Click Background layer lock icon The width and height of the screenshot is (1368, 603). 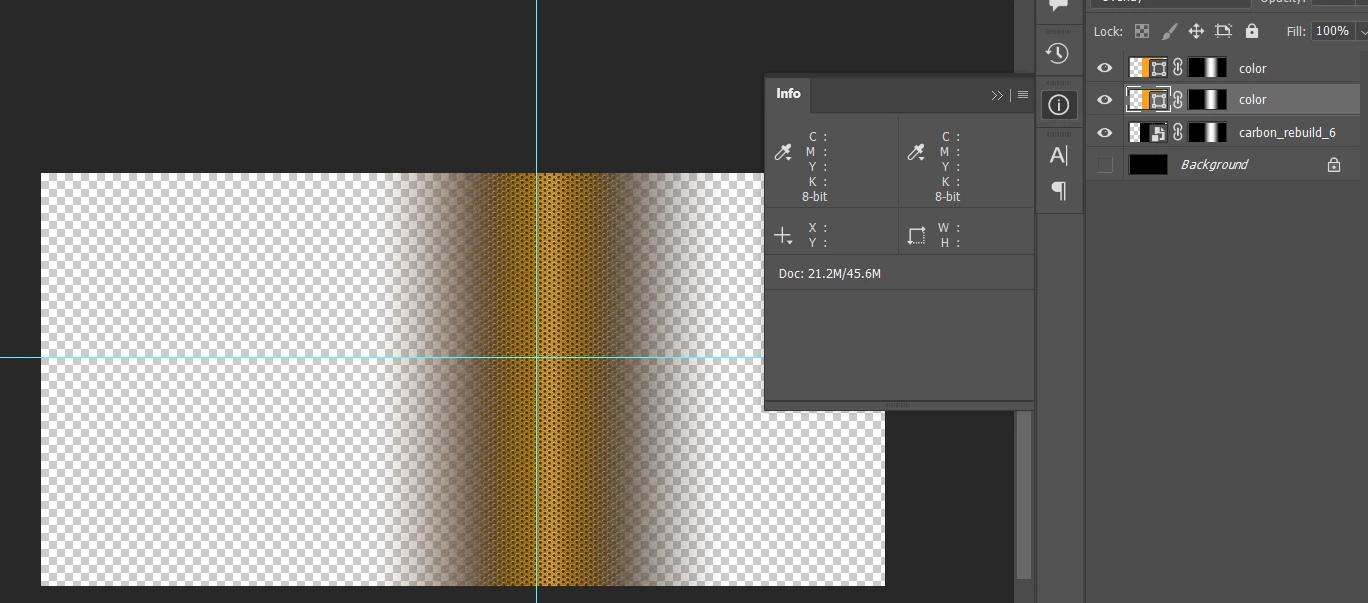pos(1333,164)
